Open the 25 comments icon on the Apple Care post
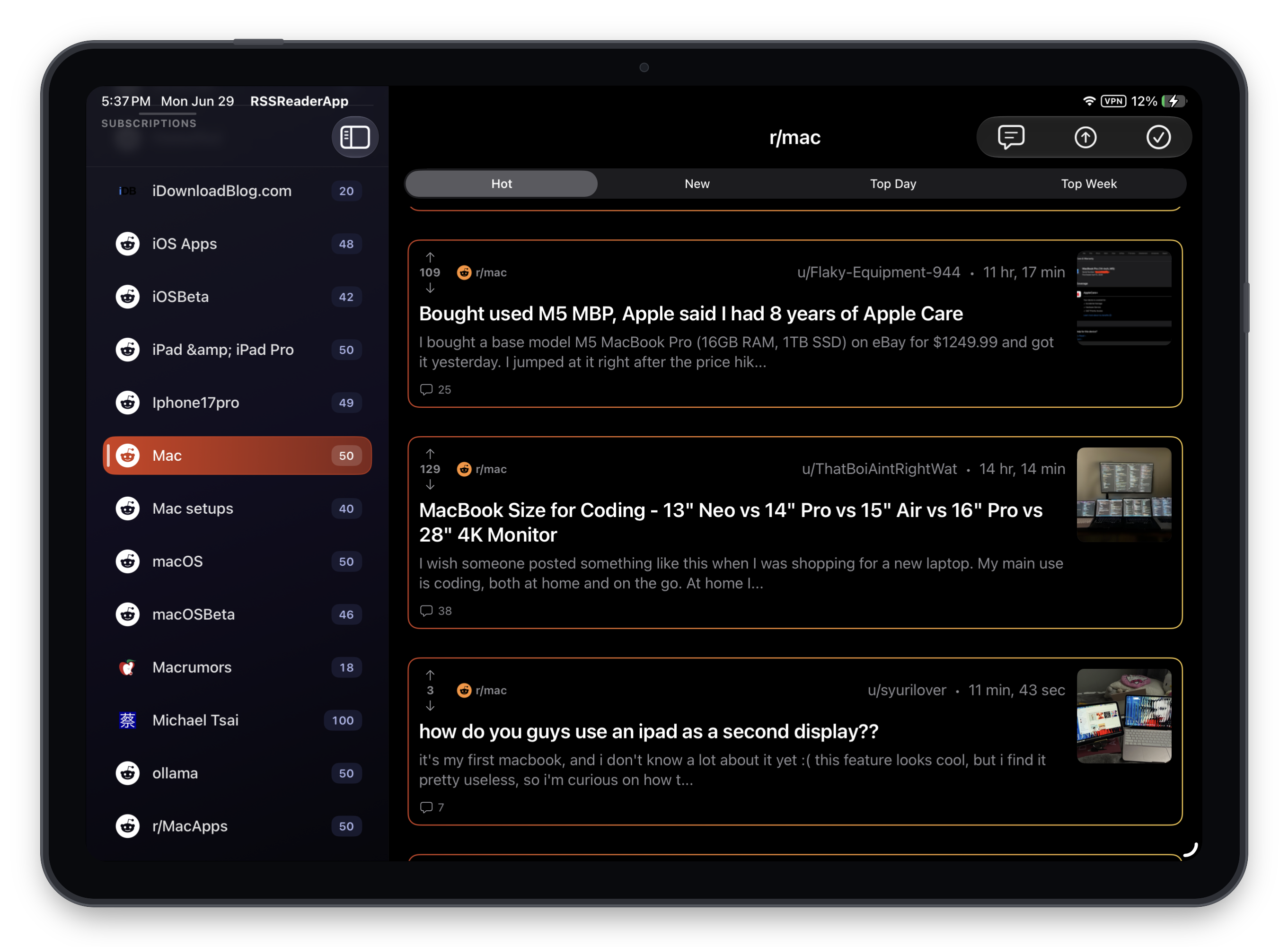This screenshot has height=947, width=1288. click(426, 390)
